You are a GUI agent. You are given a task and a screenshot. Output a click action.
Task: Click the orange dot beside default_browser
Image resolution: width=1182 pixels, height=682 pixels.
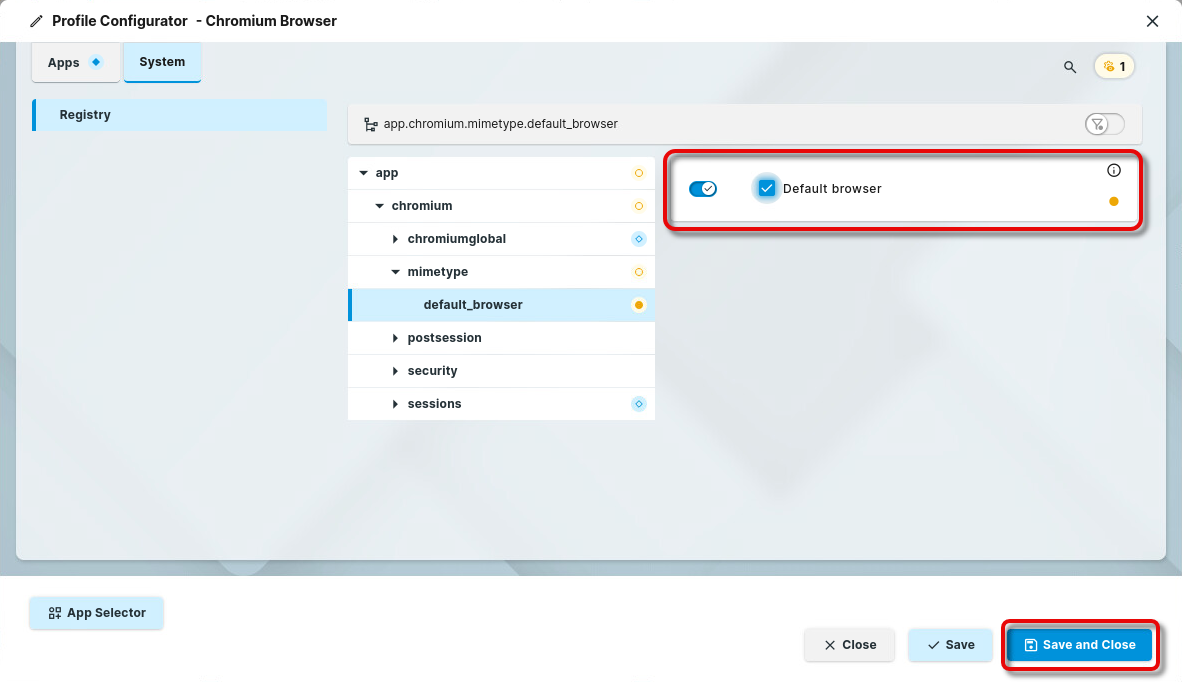[x=639, y=305]
